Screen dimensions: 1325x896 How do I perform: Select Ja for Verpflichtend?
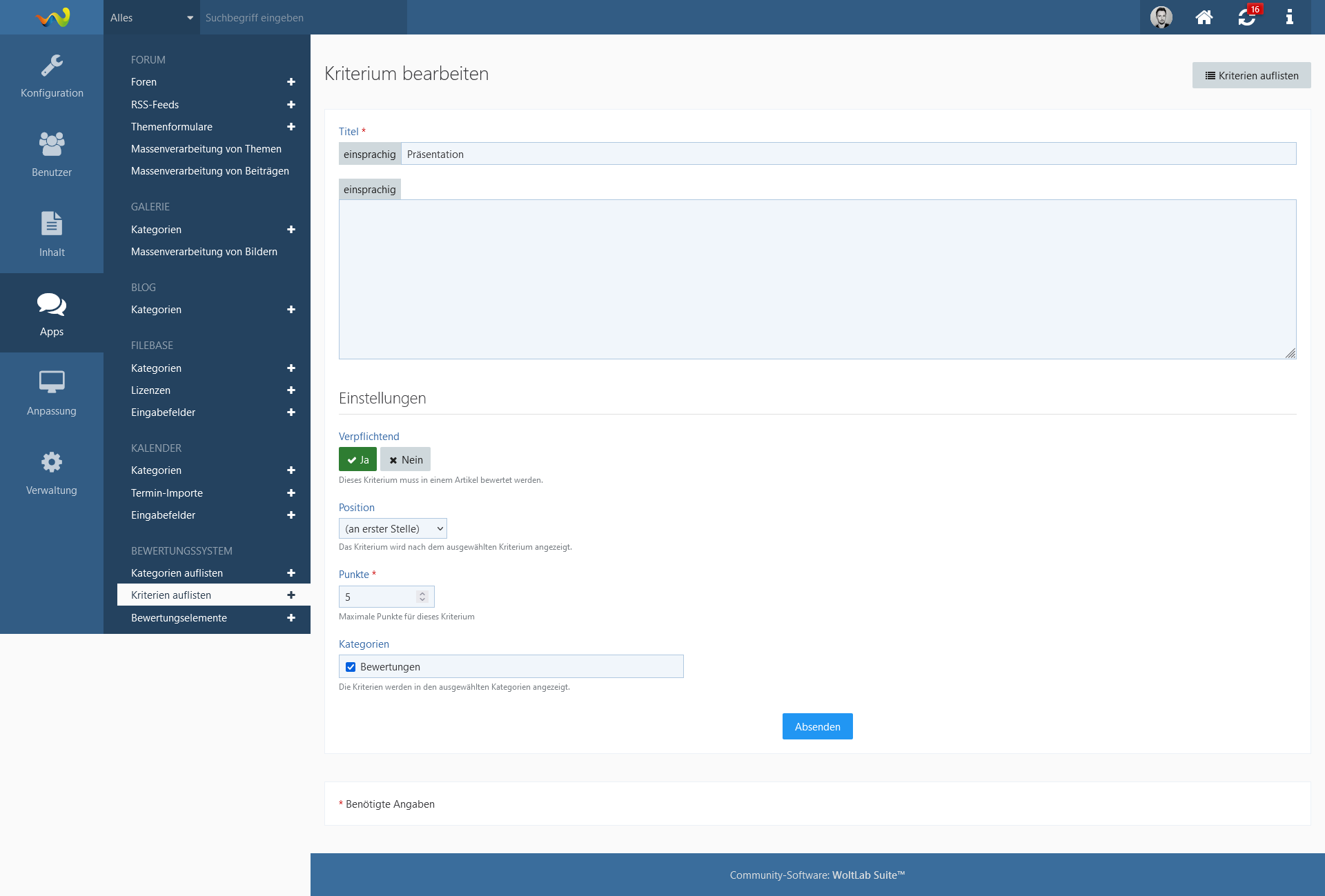357,459
